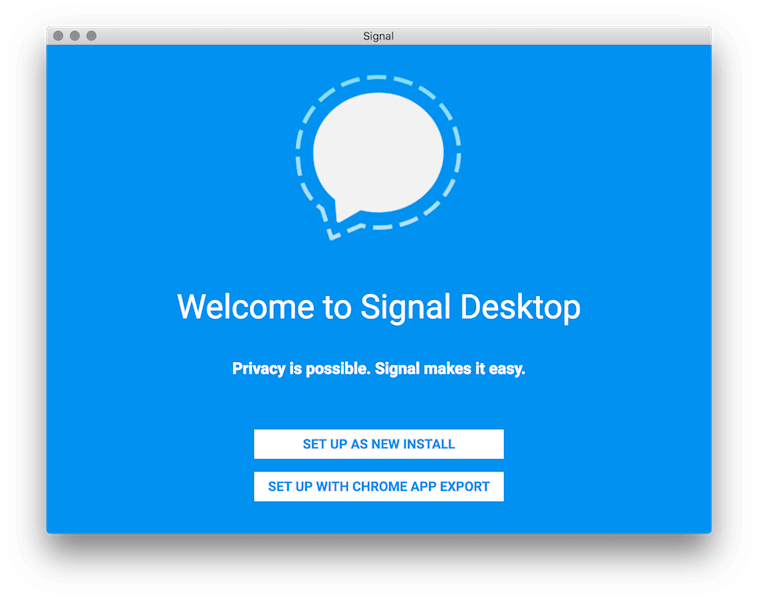
Task: Click the "Welcome to Signal Desktop" heading
Action: pyautogui.click(x=379, y=307)
